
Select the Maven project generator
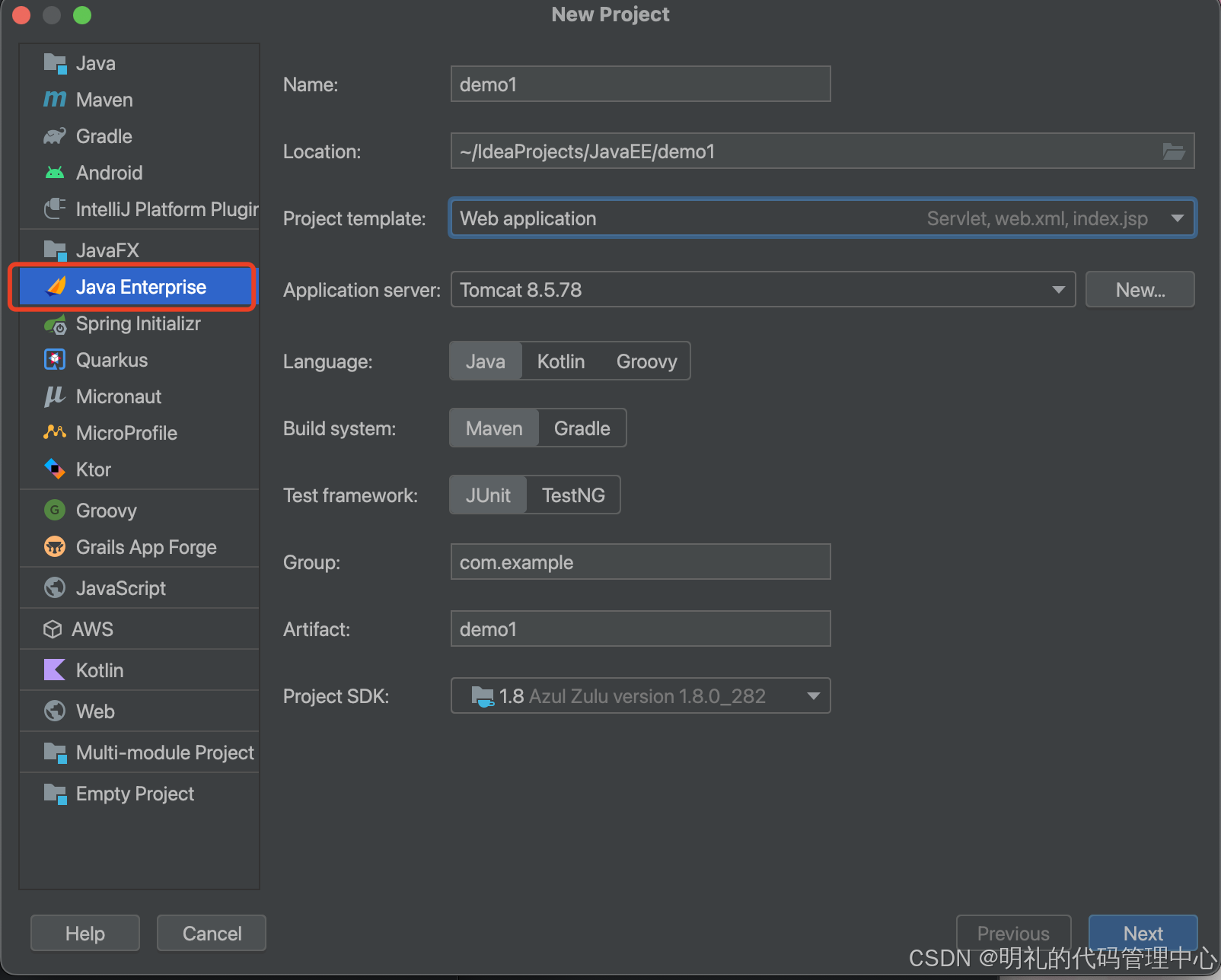[x=104, y=99]
